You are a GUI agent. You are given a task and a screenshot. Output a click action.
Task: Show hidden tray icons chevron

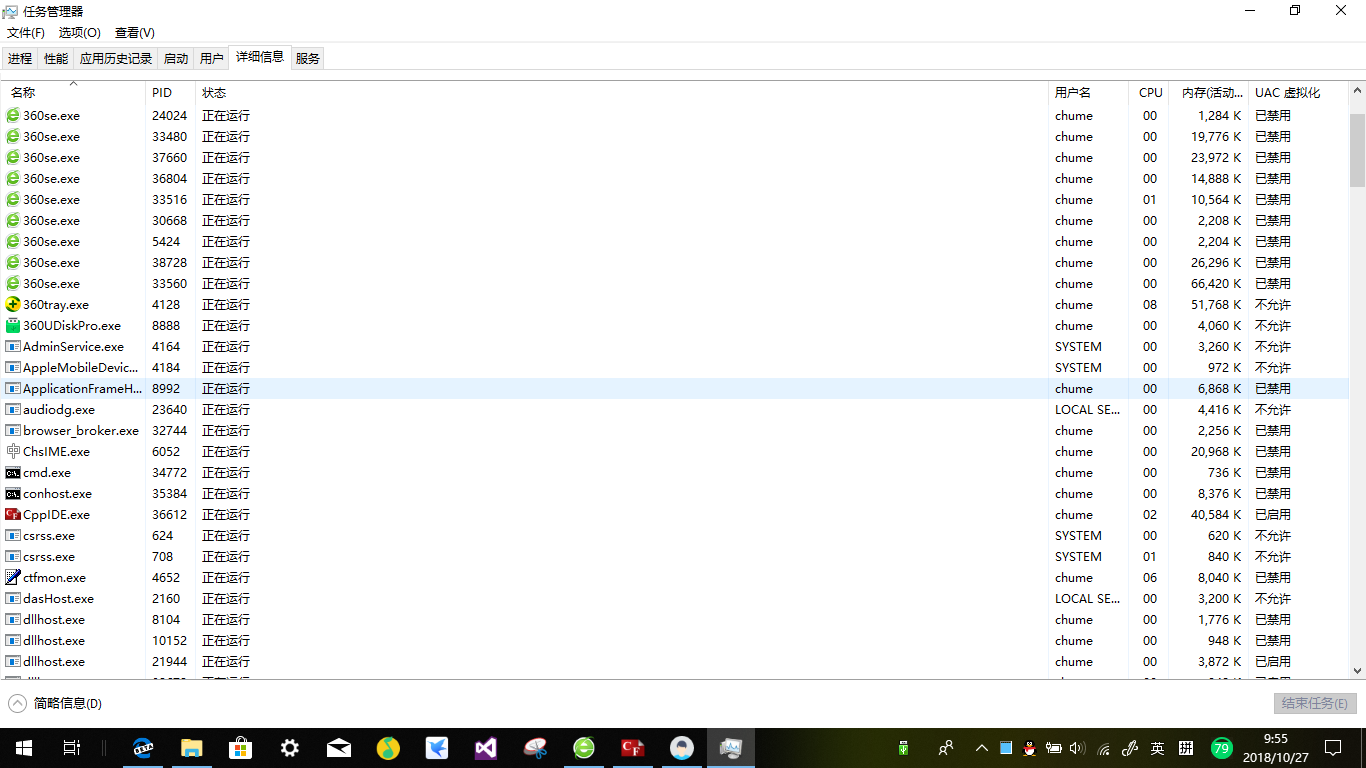(981, 748)
